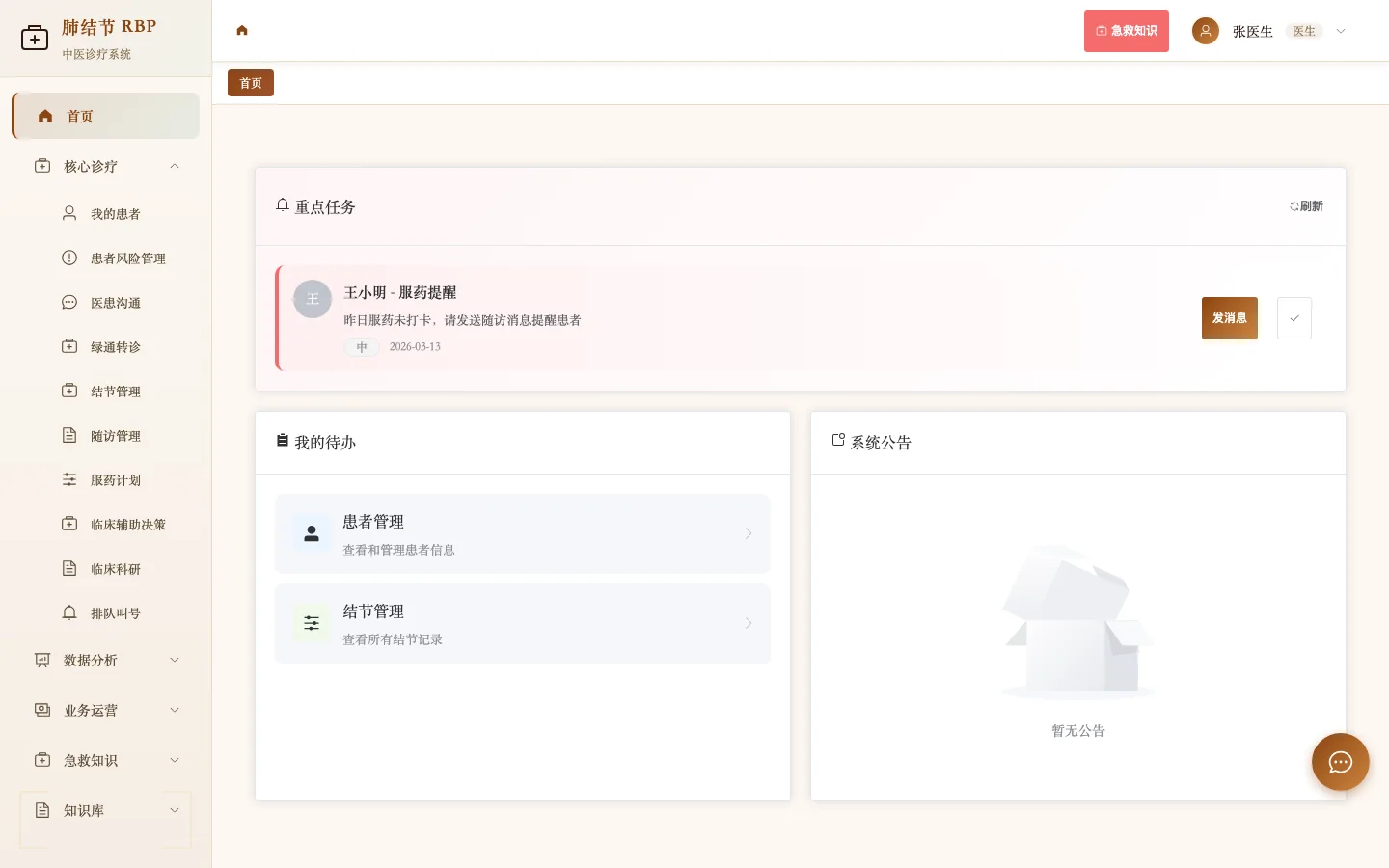Expand the 数据分析 menu chevron

pyautogui.click(x=175, y=660)
